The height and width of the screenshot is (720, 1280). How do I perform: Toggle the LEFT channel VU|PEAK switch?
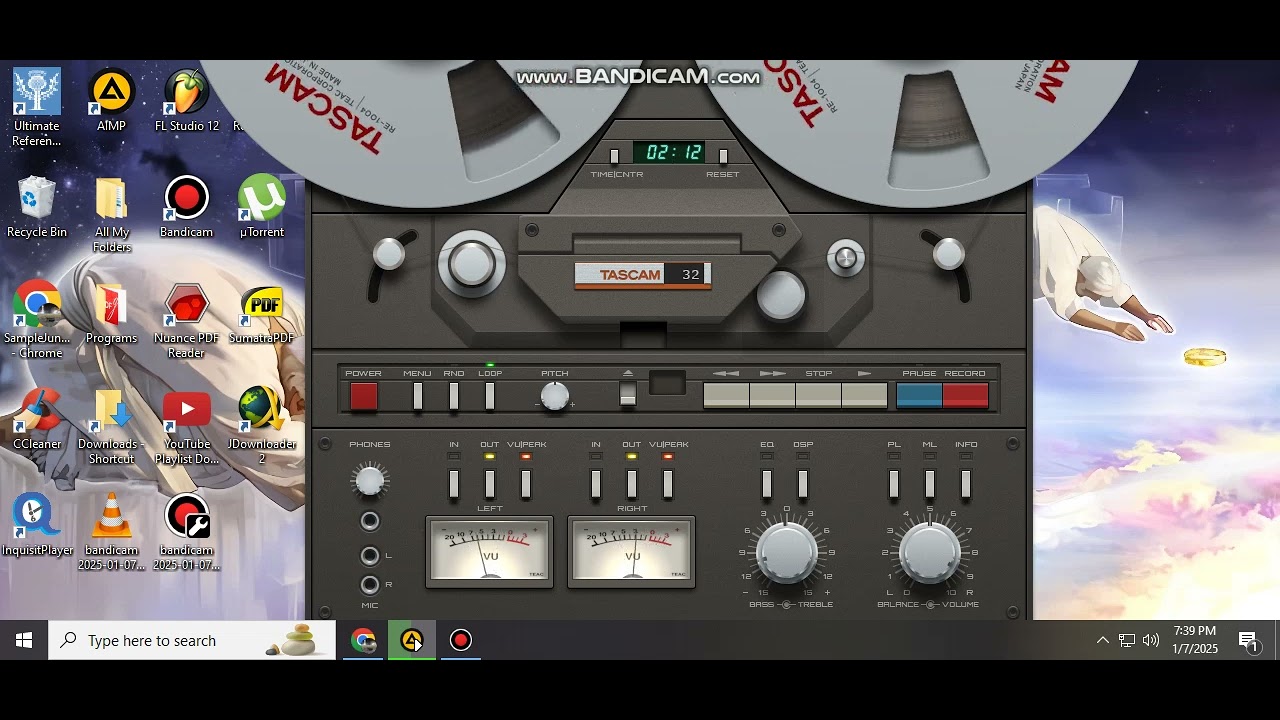tap(526, 484)
